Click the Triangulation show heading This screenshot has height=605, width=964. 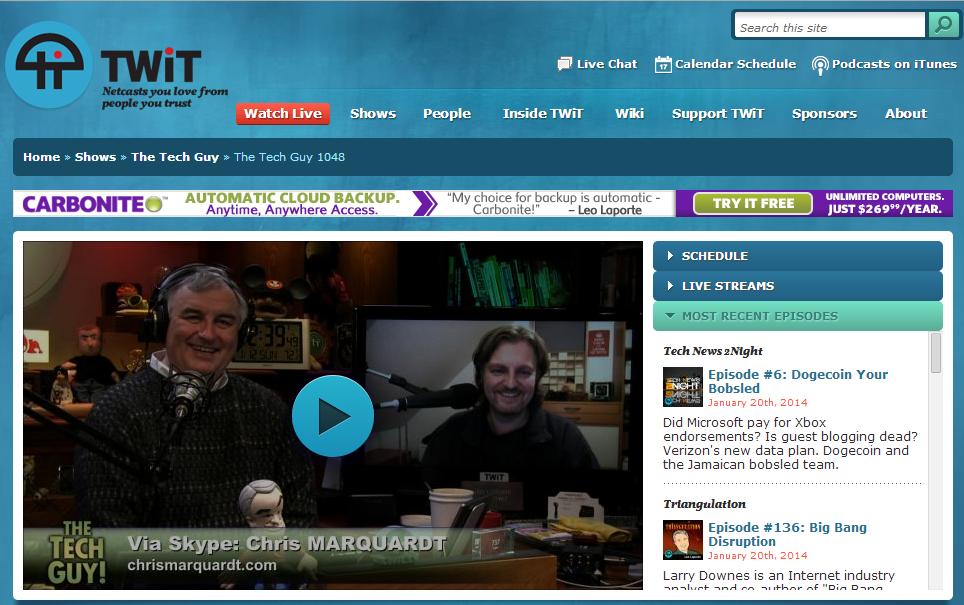tap(705, 504)
